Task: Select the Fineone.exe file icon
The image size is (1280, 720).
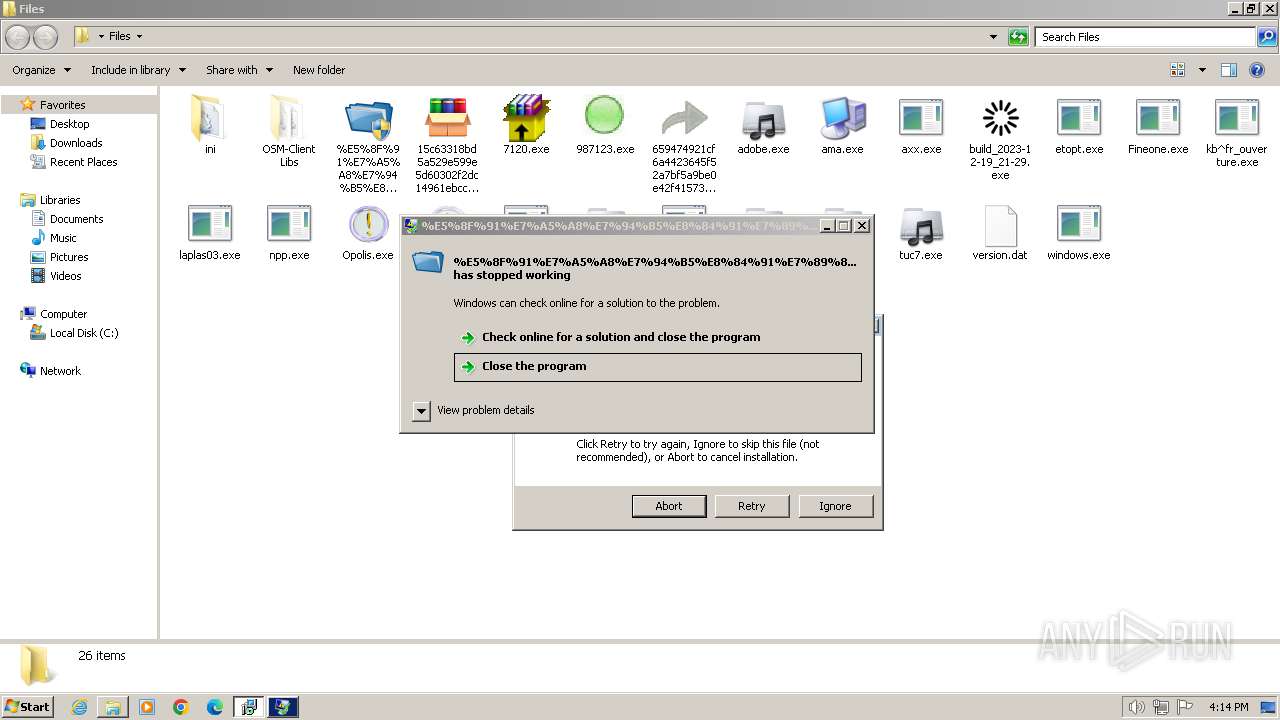Action: pyautogui.click(x=1158, y=119)
